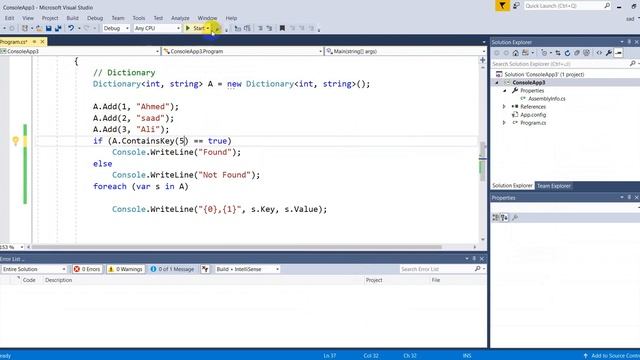Click the View Code icon in Solution Explorer

tap(599, 53)
